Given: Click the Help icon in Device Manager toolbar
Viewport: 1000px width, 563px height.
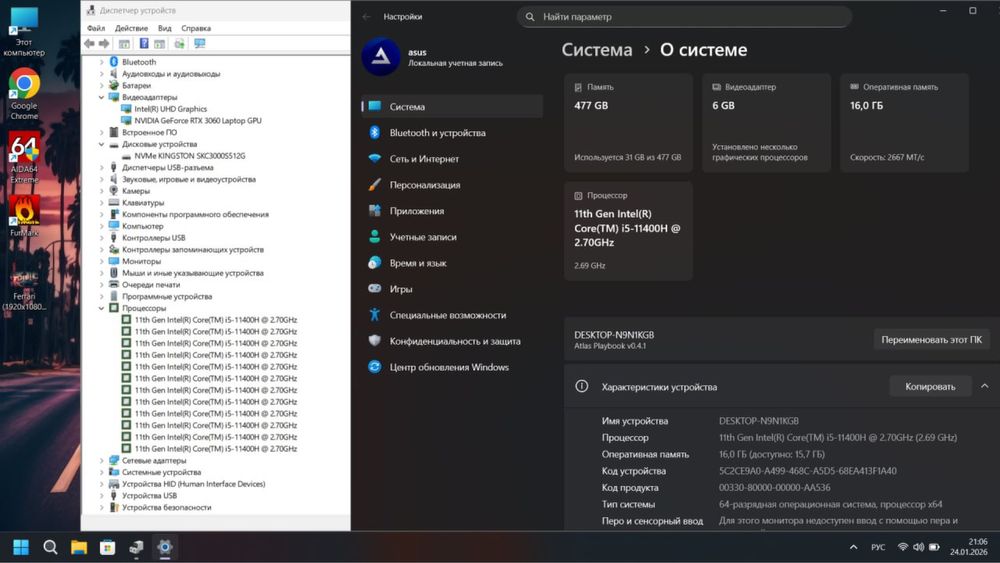Looking at the screenshot, I should [144, 43].
